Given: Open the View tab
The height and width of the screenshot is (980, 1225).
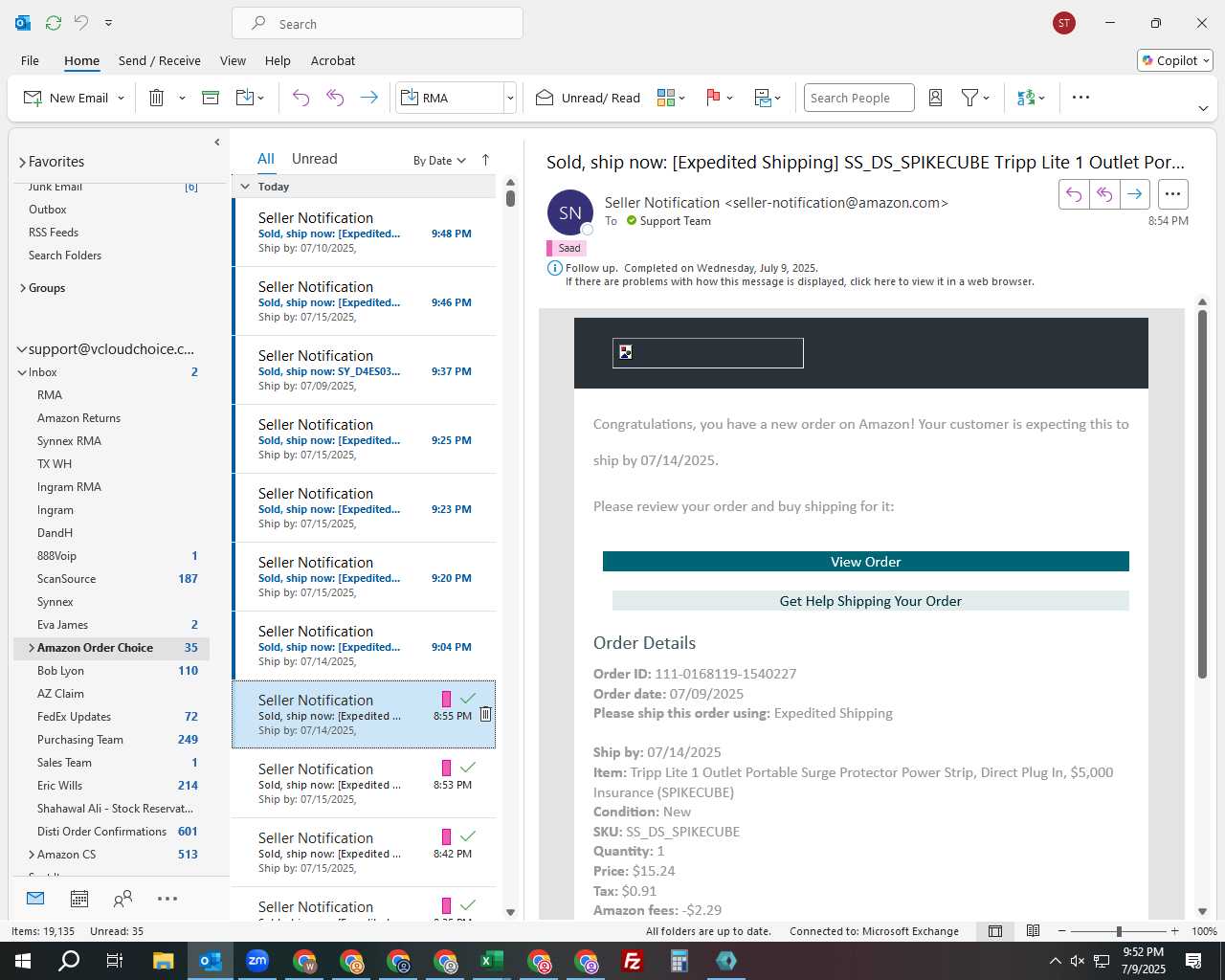Looking at the screenshot, I should tap(233, 60).
